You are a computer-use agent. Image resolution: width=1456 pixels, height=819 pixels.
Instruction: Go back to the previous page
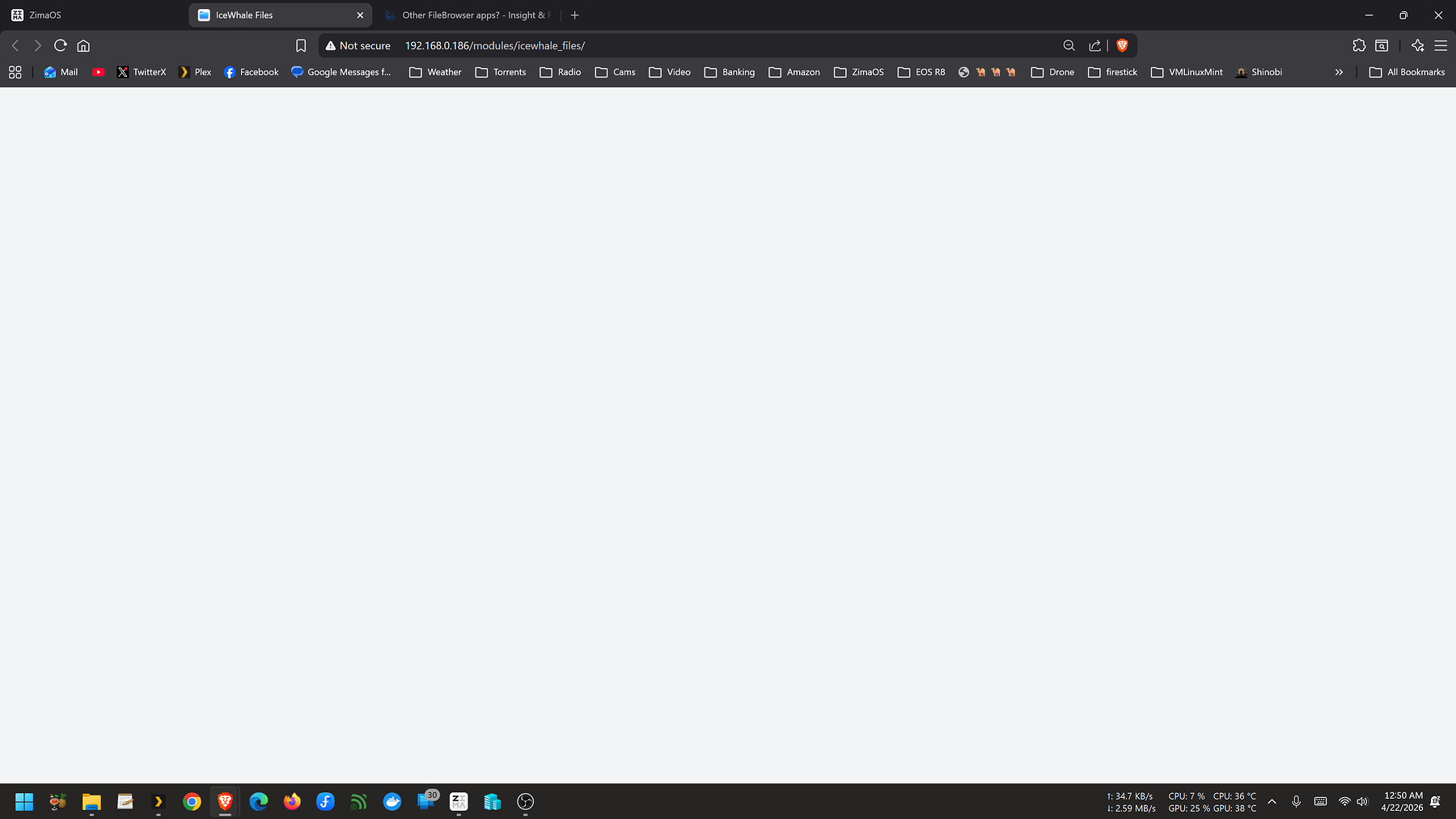15,46
